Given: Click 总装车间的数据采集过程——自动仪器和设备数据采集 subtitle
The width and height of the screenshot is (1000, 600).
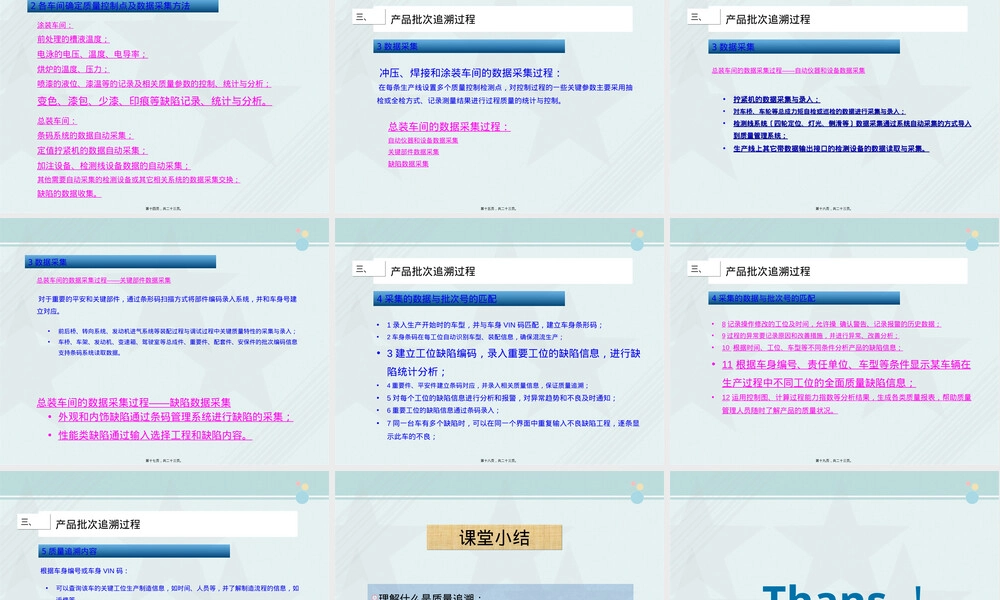Looking at the screenshot, I should [x=788, y=71].
